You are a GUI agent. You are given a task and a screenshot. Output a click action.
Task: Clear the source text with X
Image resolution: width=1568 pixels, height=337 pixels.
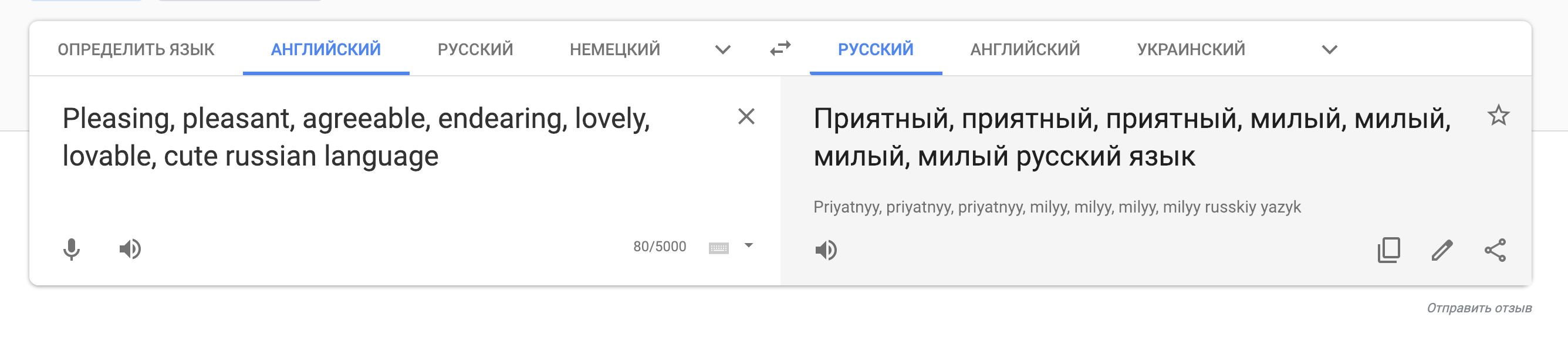[x=746, y=116]
